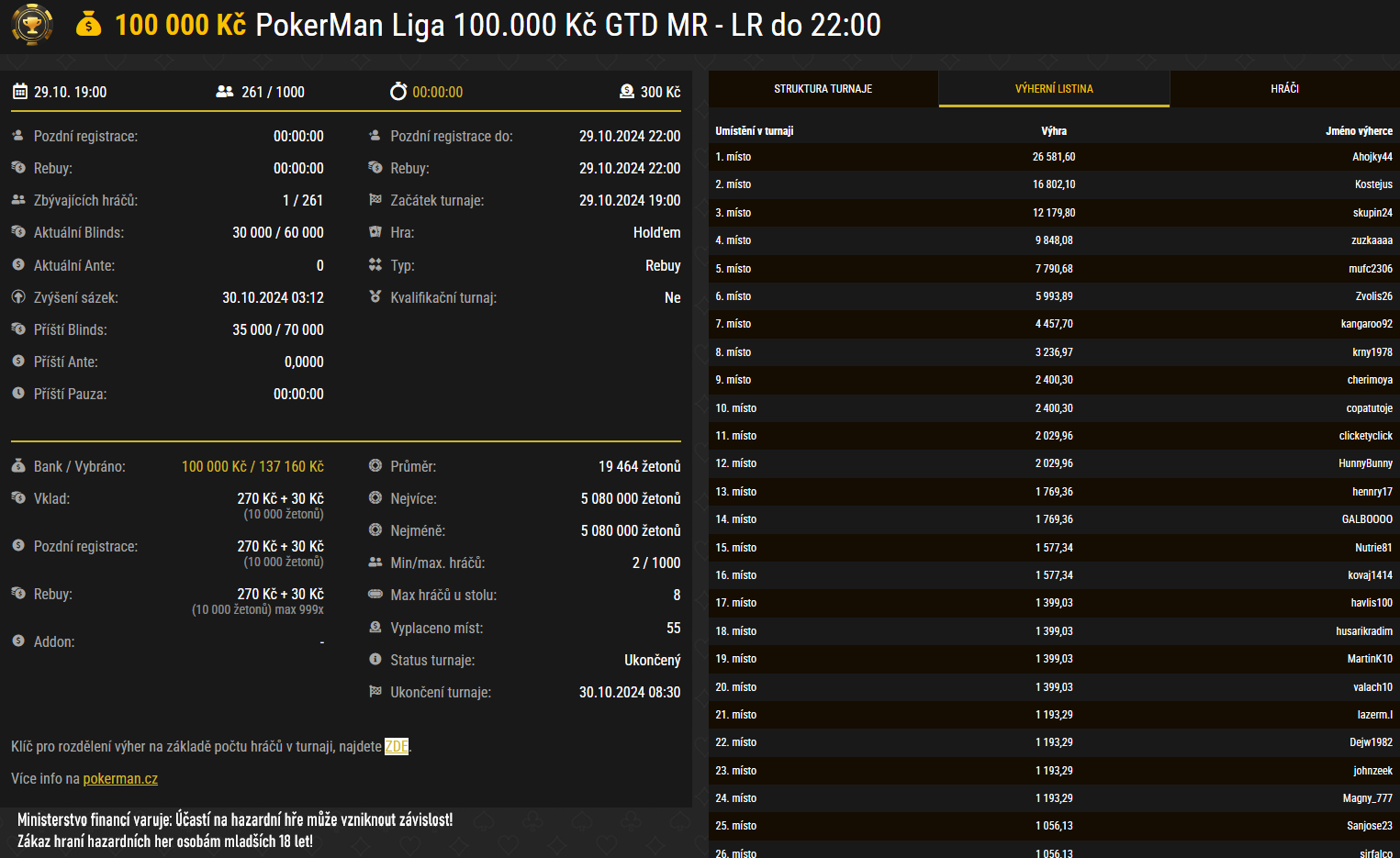Click the icon beside Vklad

pos(18,497)
